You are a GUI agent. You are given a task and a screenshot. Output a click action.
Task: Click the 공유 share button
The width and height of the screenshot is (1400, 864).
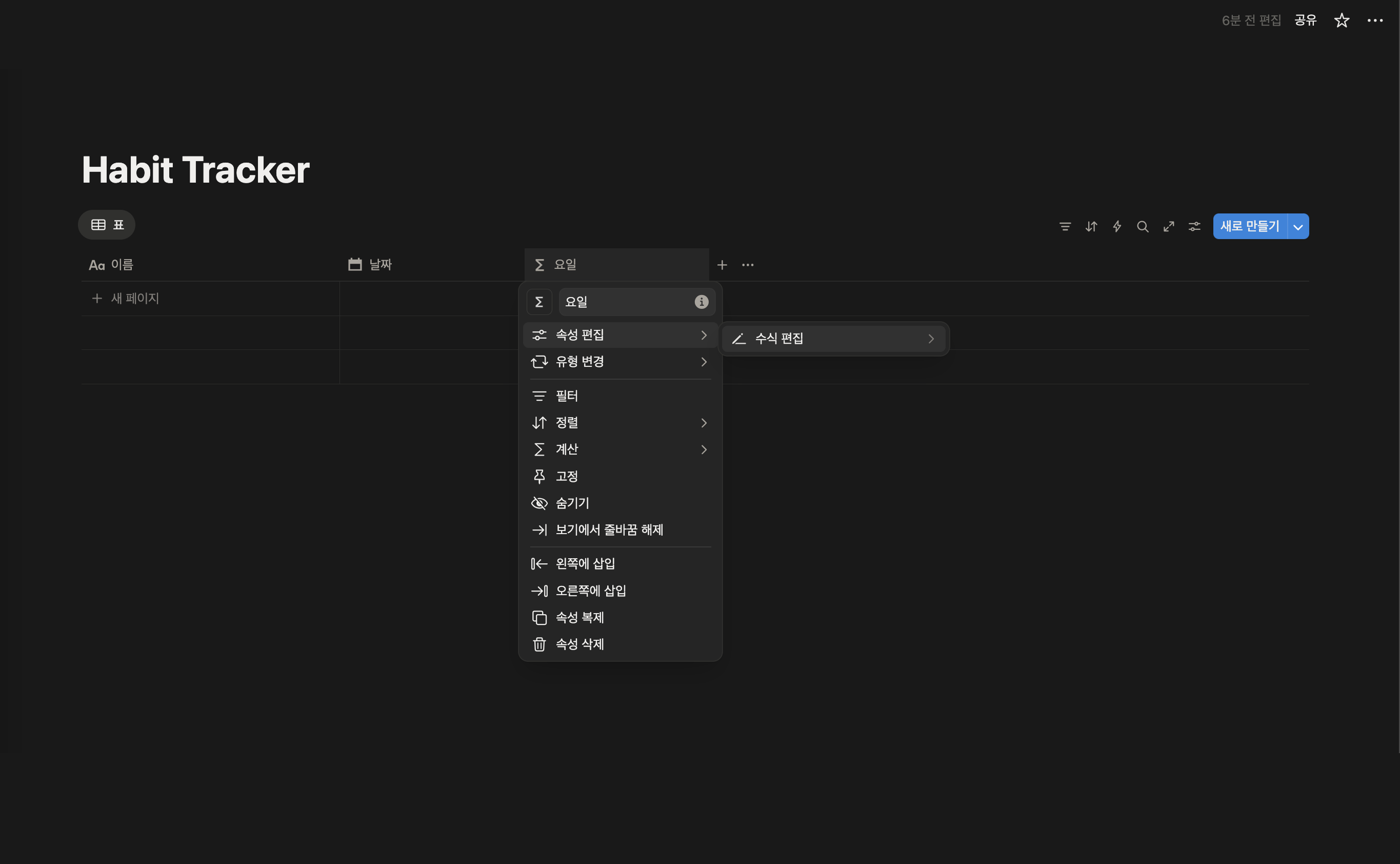[x=1305, y=21]
